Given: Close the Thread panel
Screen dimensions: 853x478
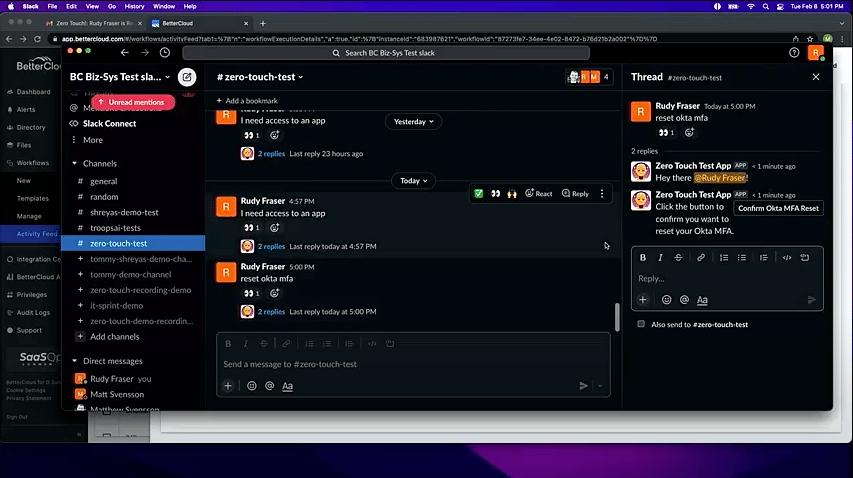Looking at the screenshot, I should click(x=815, y=77).
